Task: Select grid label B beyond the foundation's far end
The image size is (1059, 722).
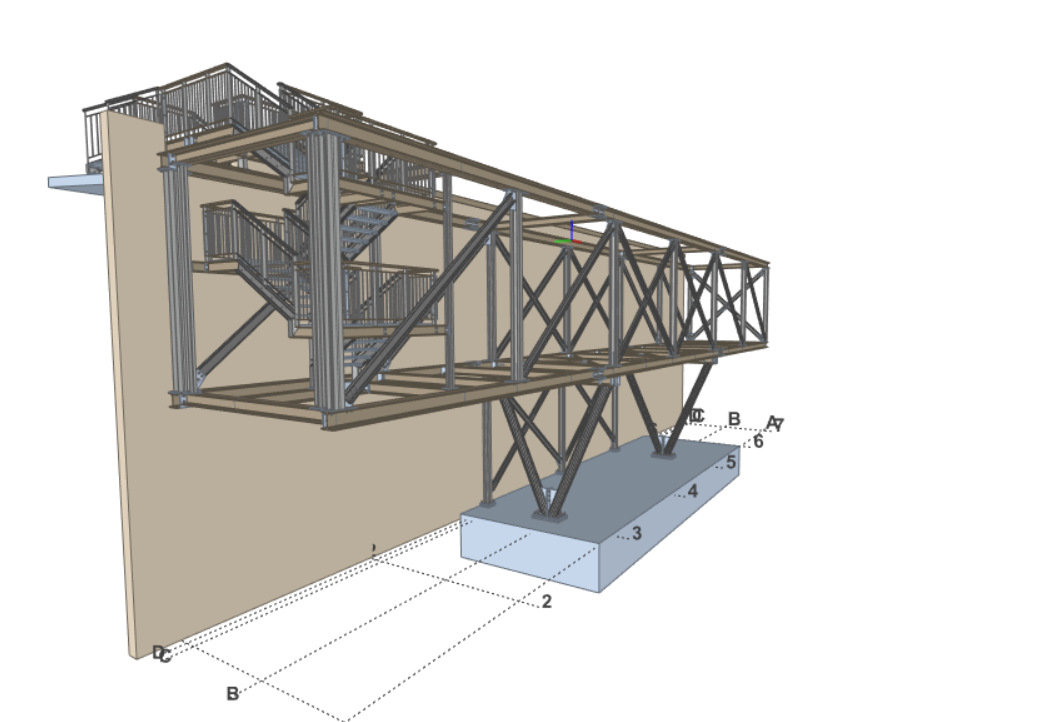Action: point(733,419)
